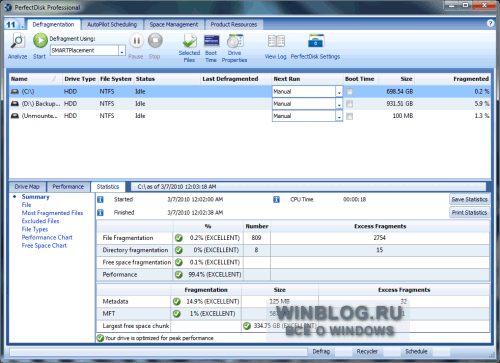The height and width of the screenshot is (363, 500).
Task: Click Free space fragmentation green check icon
Action: (x=179, y=262)
